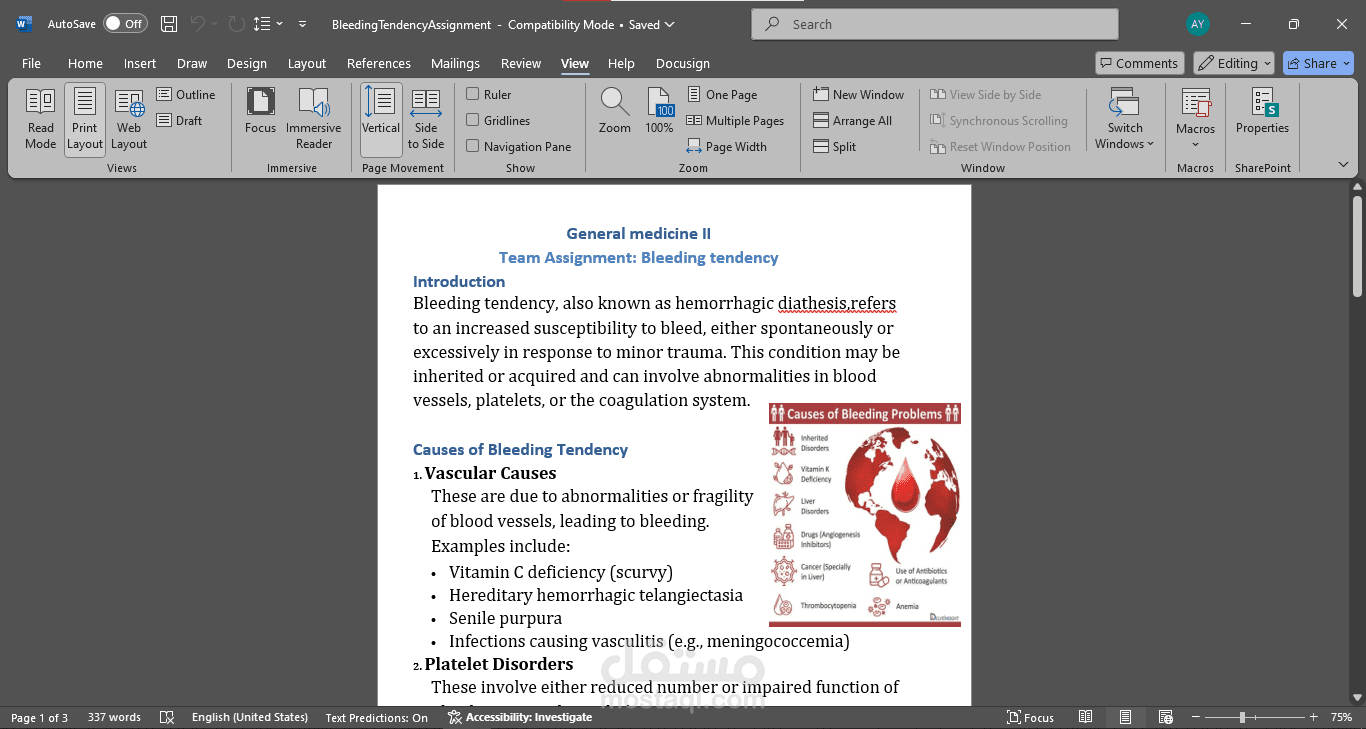The image size is (1366, 729).
Task: Choose Multiple Pages zoom
Action: click(735, 121)
